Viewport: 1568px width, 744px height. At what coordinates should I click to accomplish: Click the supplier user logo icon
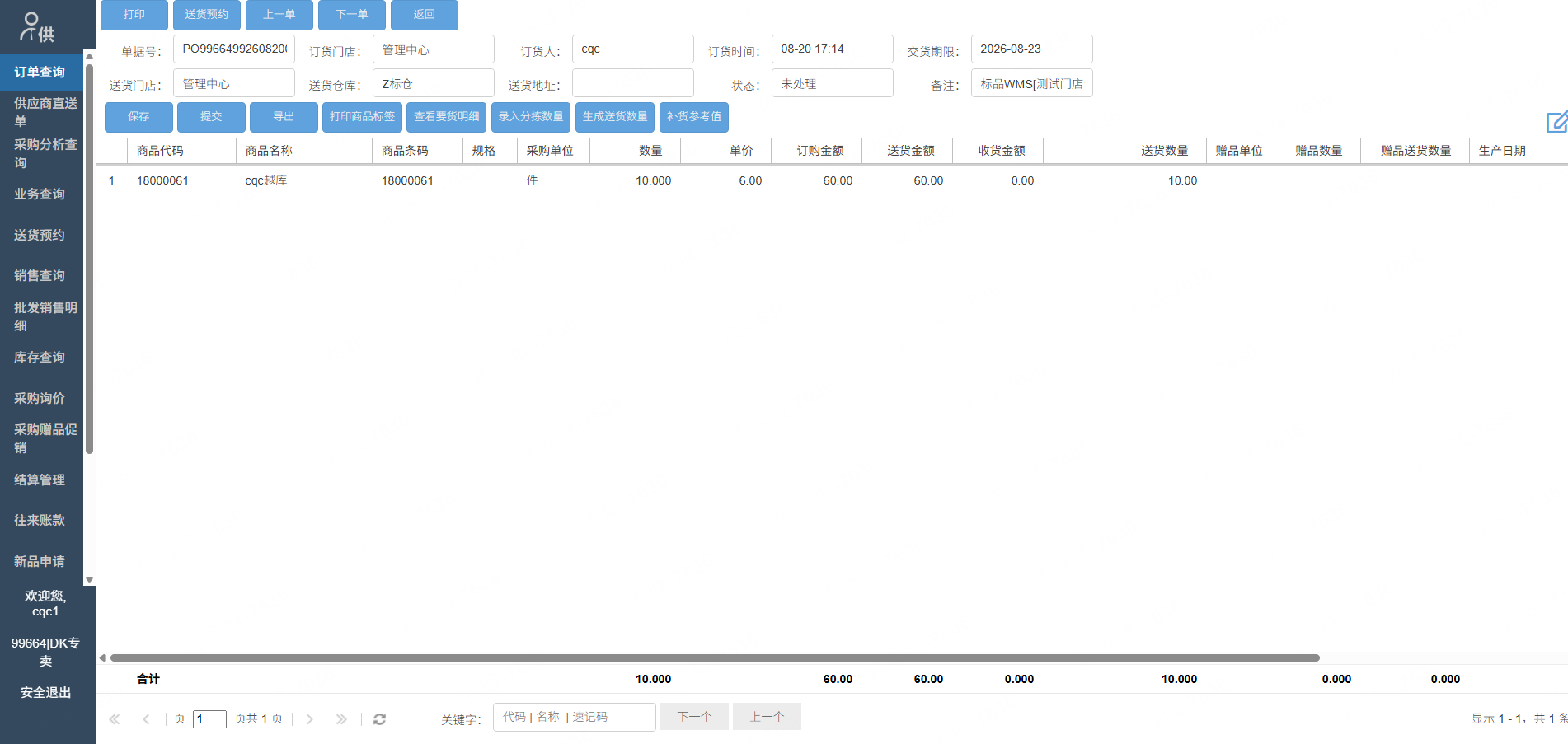pyautogui.click(x=37, y=27)
